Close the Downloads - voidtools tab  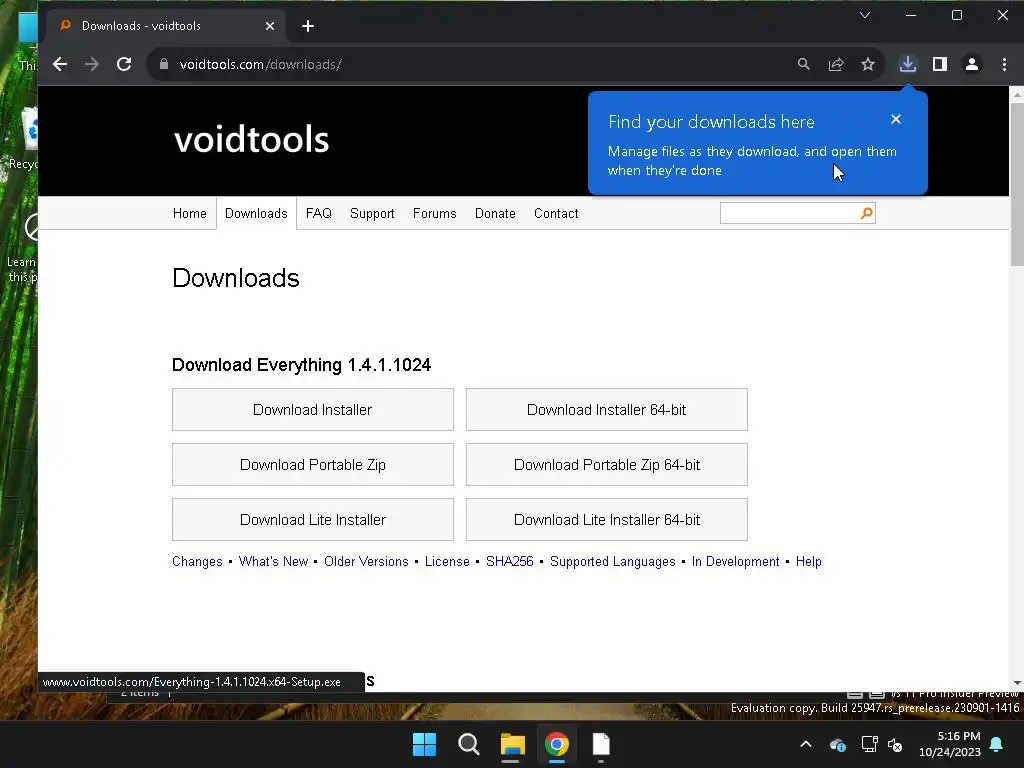[270, 26]
